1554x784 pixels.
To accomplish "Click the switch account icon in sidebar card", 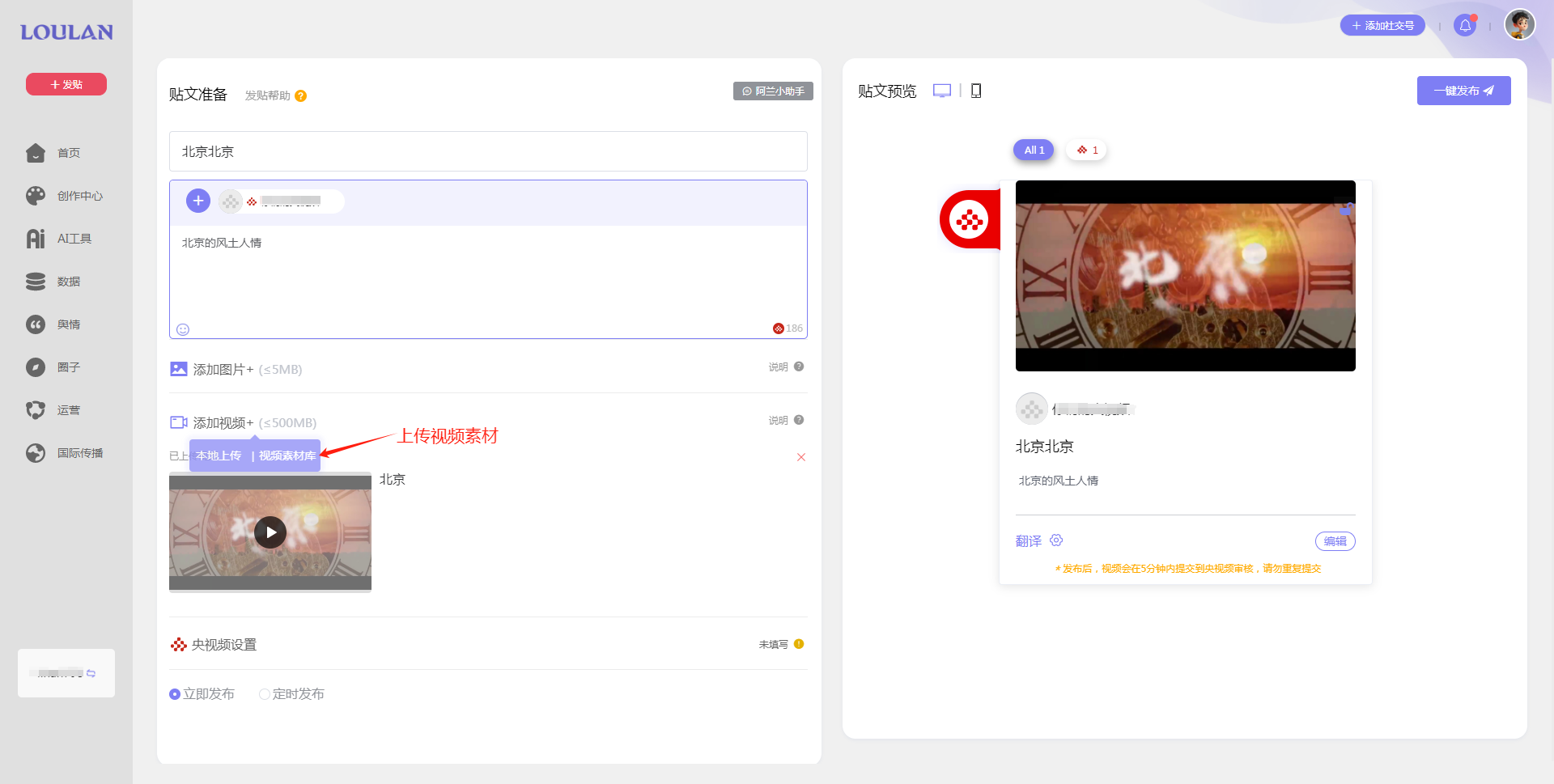I will point(91,673).
